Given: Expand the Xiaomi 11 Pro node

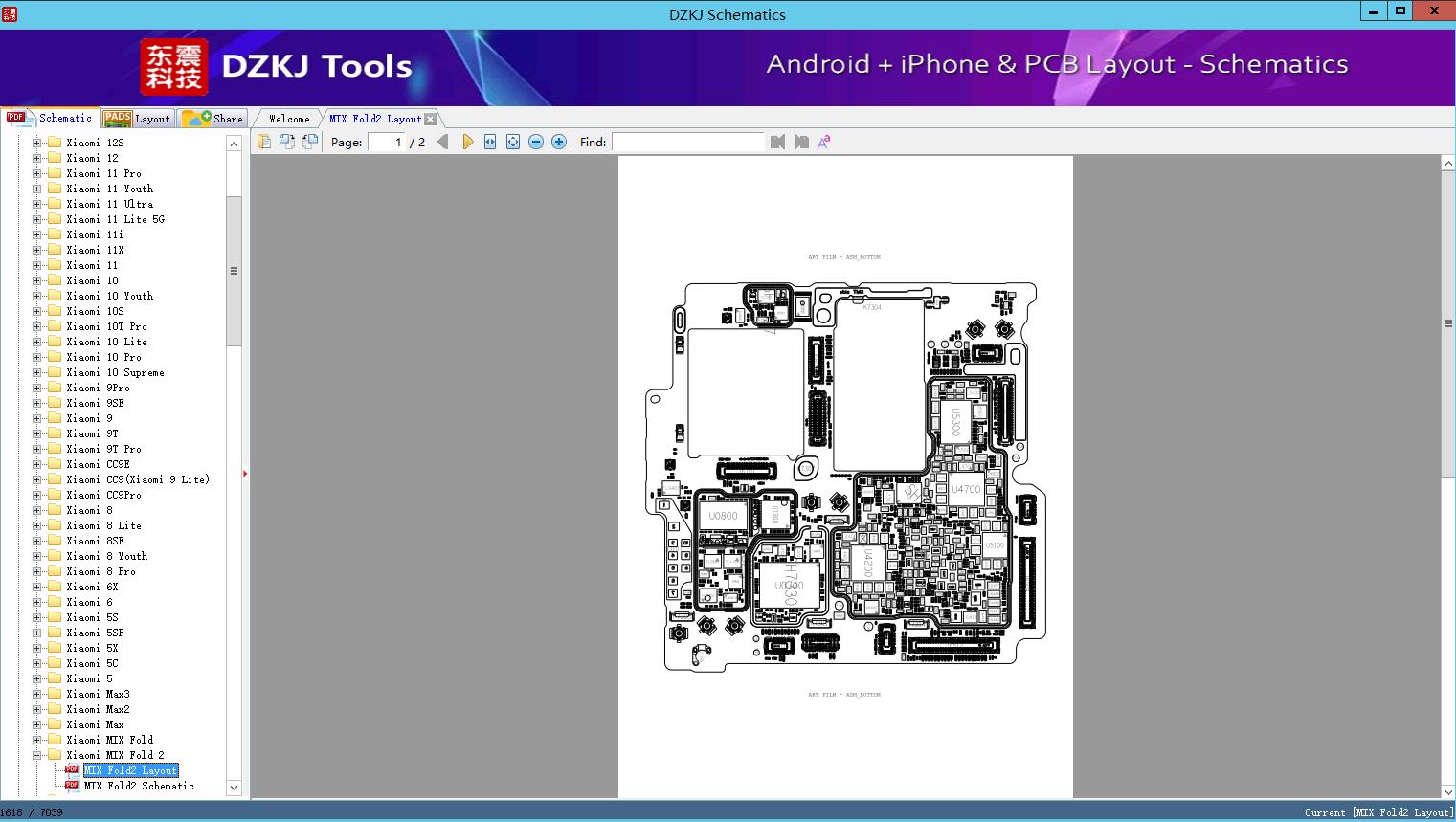Looking at the screenshot, I should (x=36, y=173).
